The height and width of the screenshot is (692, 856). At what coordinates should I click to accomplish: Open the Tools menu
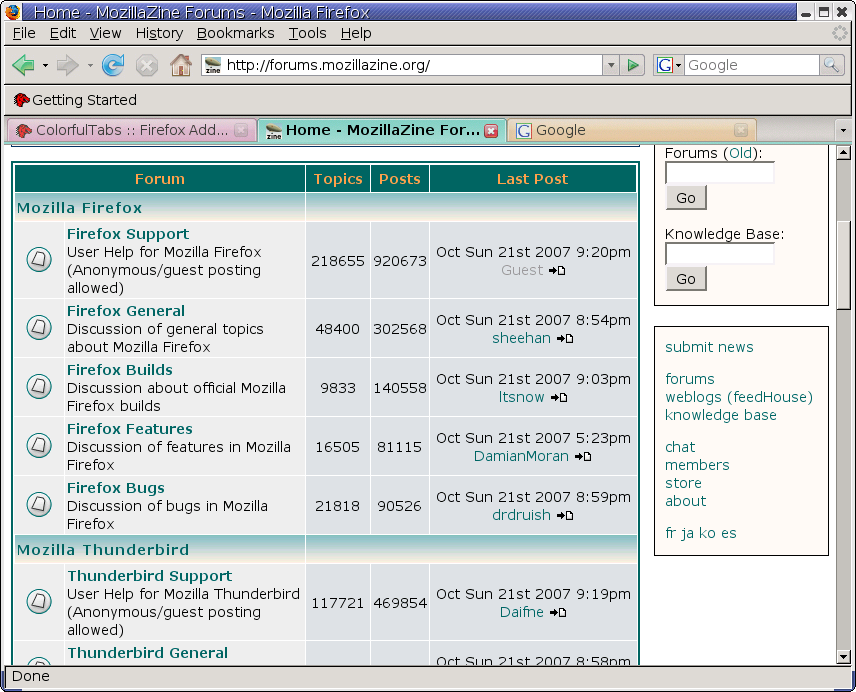(x=307, y=34)
